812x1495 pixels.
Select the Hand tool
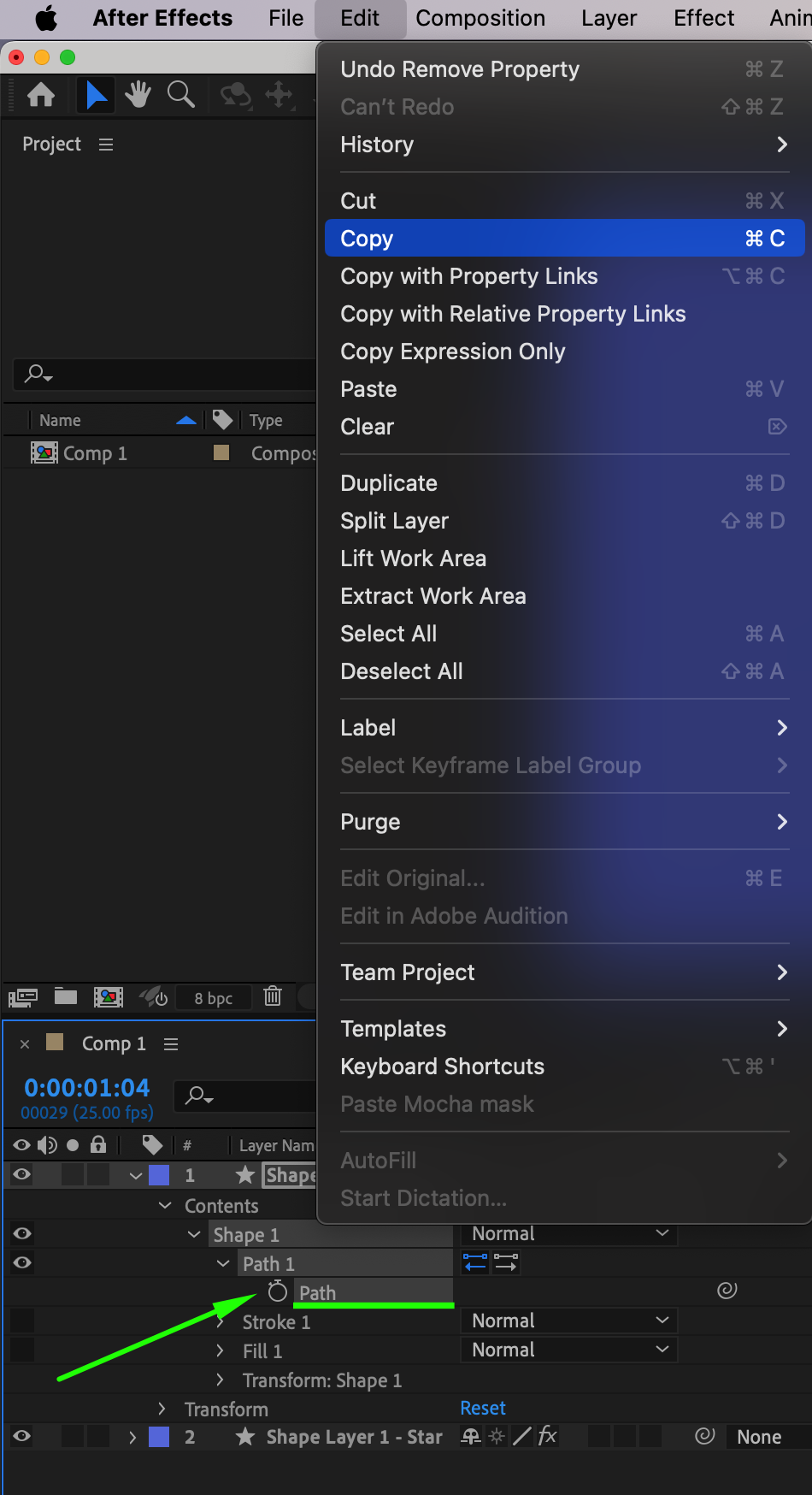pos(138,94)
